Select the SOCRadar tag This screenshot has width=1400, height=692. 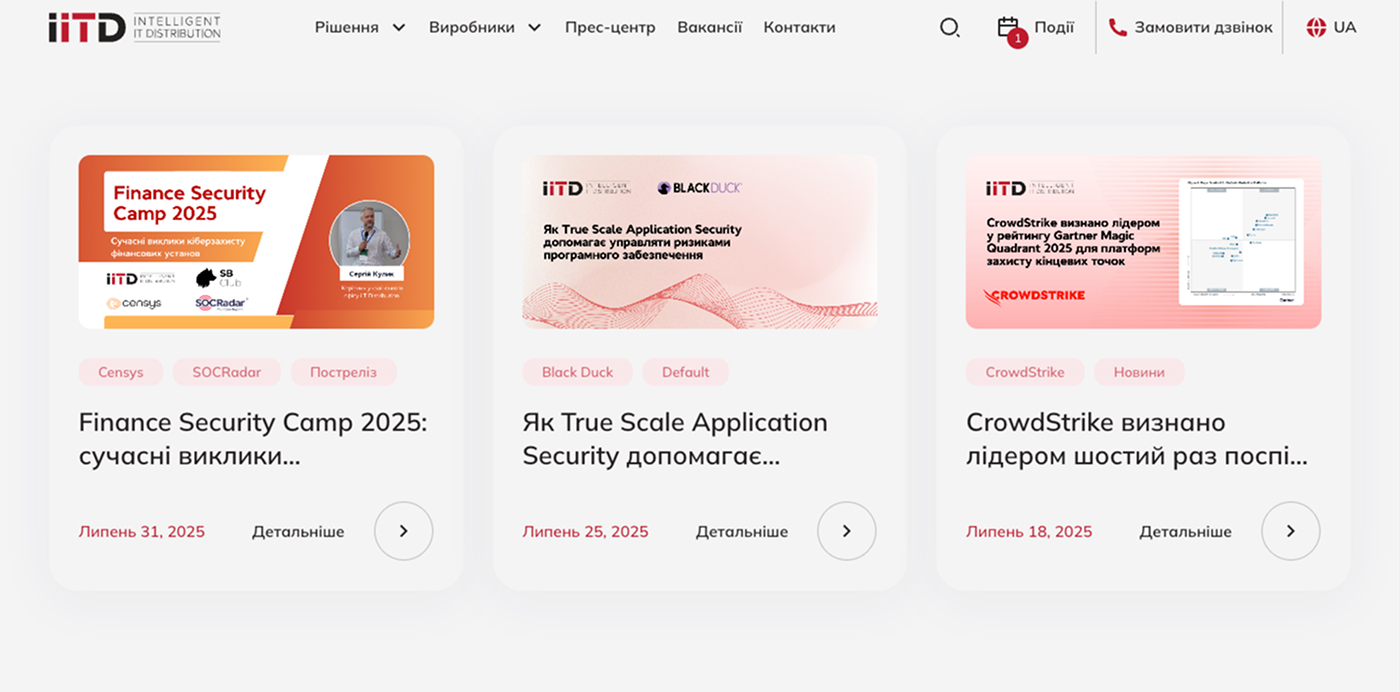point(226,372)
